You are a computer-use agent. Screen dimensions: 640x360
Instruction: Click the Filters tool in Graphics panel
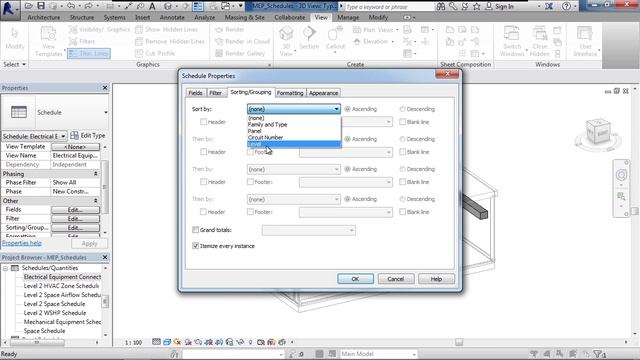[82, 41]
